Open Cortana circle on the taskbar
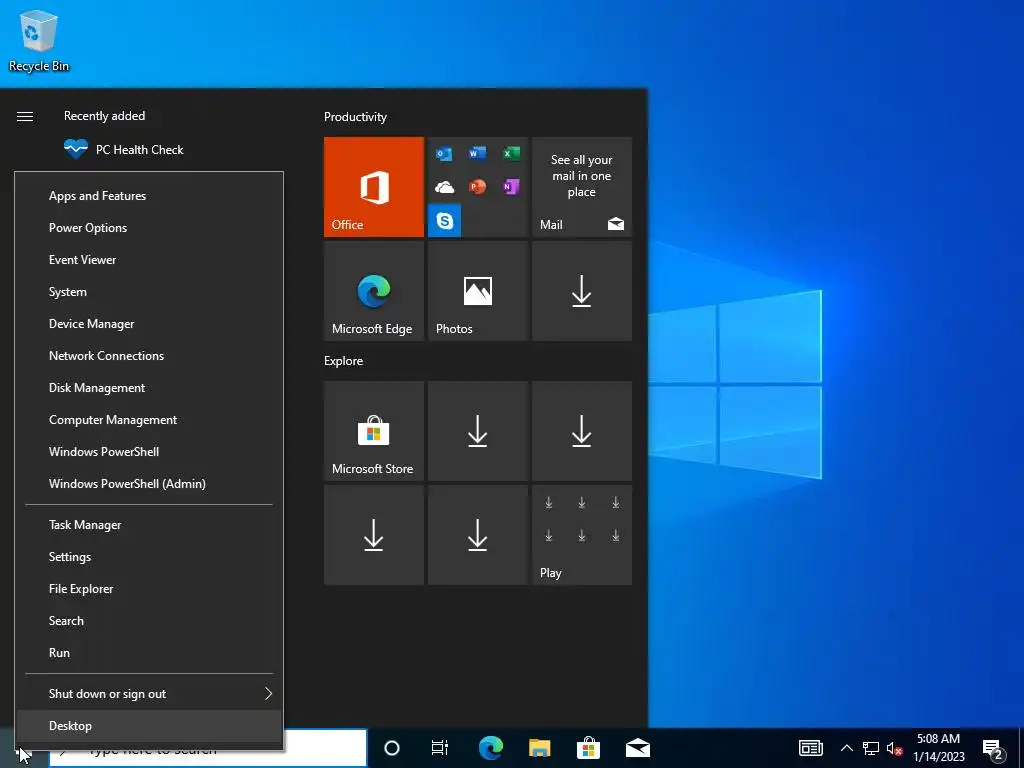1024x768 pixels. click(x=392, y=748)
